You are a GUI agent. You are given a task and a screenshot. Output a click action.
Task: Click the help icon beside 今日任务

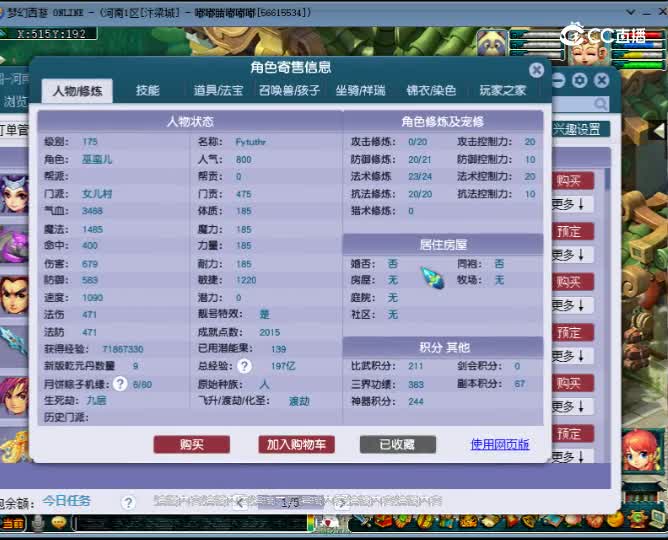coord(128,503)
